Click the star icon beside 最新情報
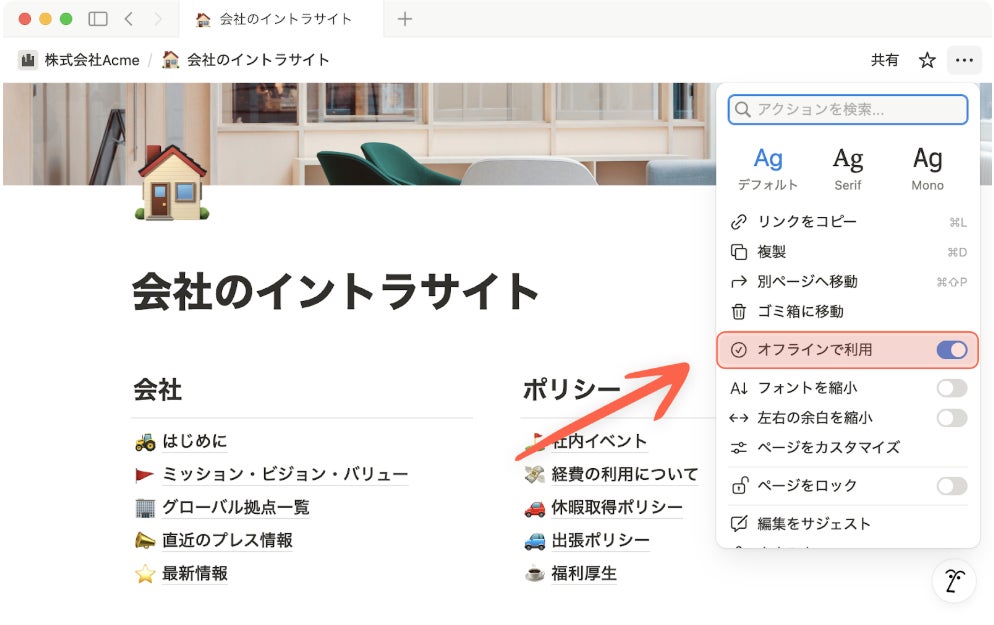 point(145,574)
